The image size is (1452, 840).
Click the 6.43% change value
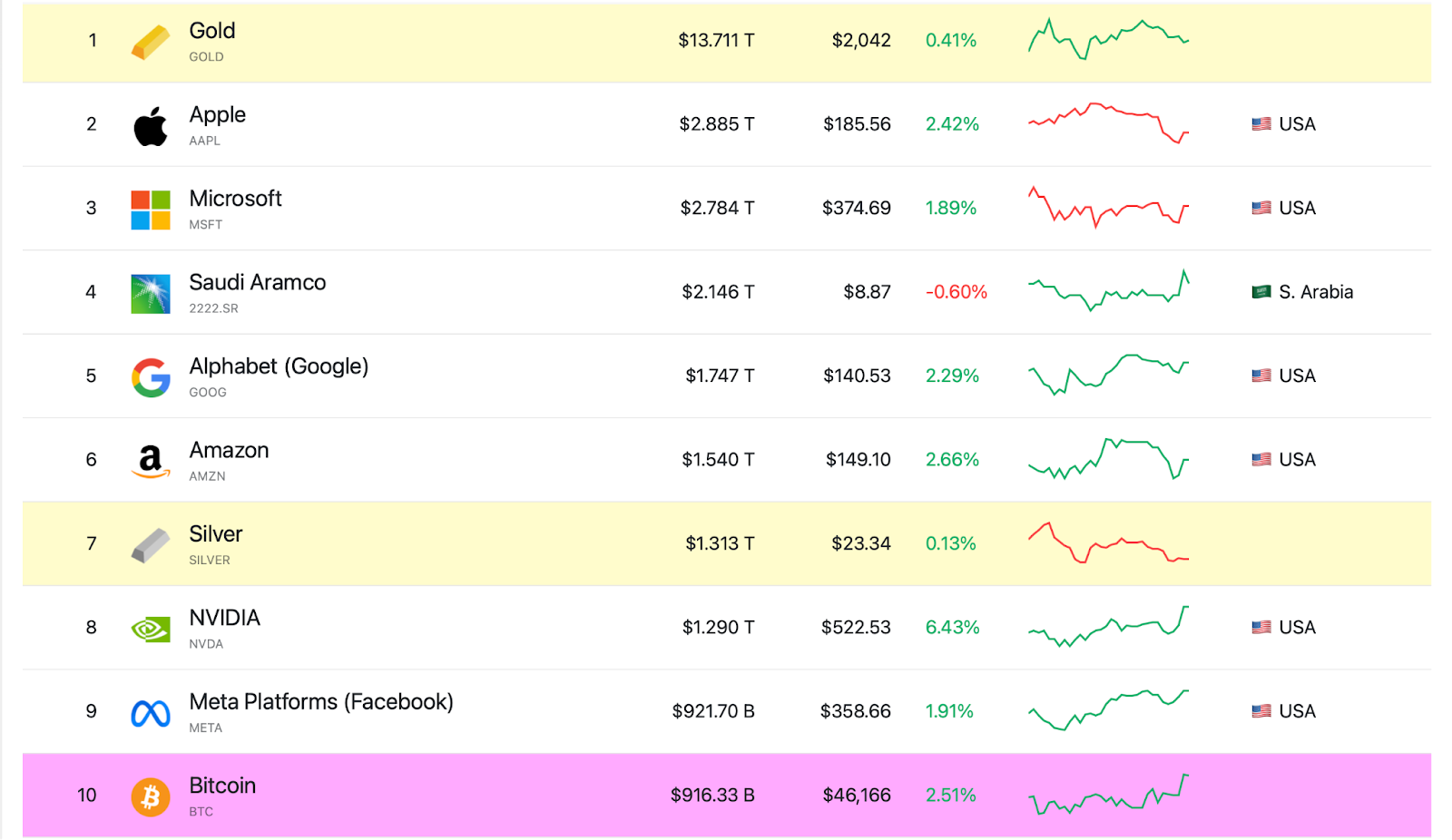(x=952, y=628)
